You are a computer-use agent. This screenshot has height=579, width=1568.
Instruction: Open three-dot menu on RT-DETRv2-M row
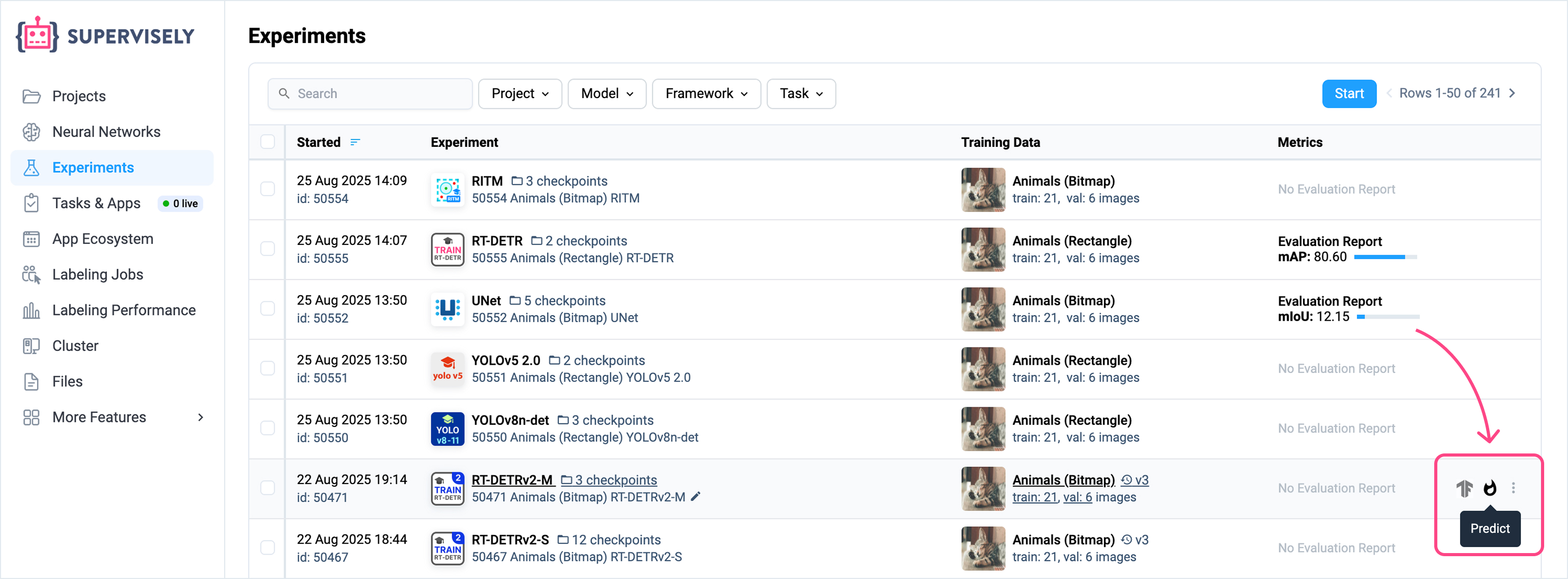(1513, 488)
